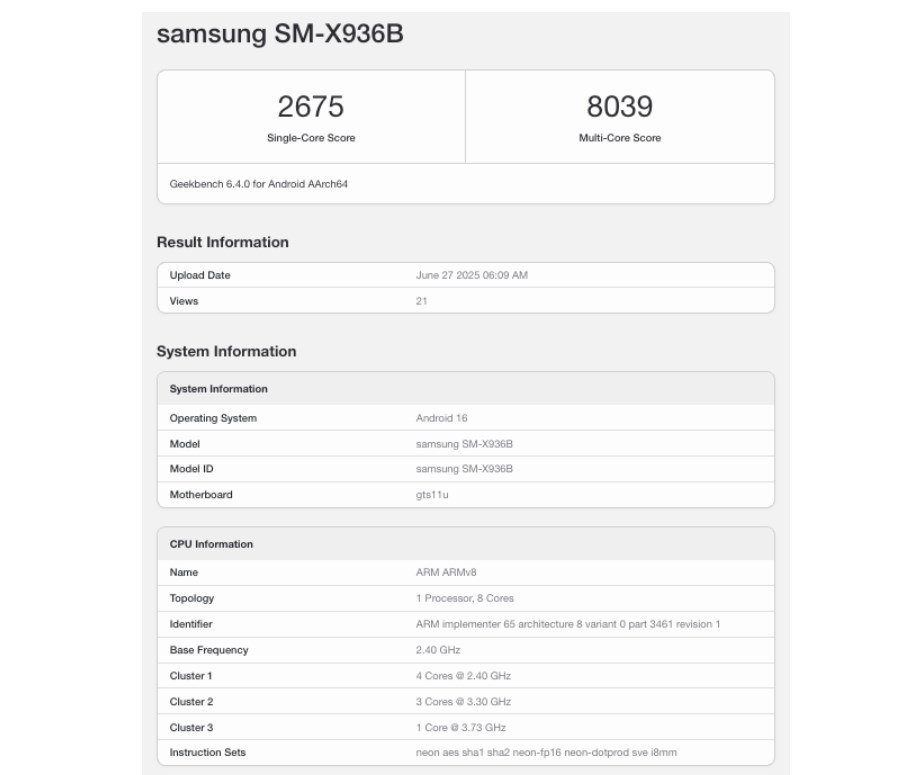Click the Model ID label
The image size is (916, 775).
[x=192, y=469]
